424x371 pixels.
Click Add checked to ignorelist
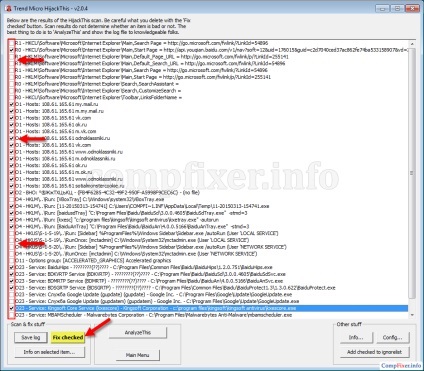click(374, 352)
